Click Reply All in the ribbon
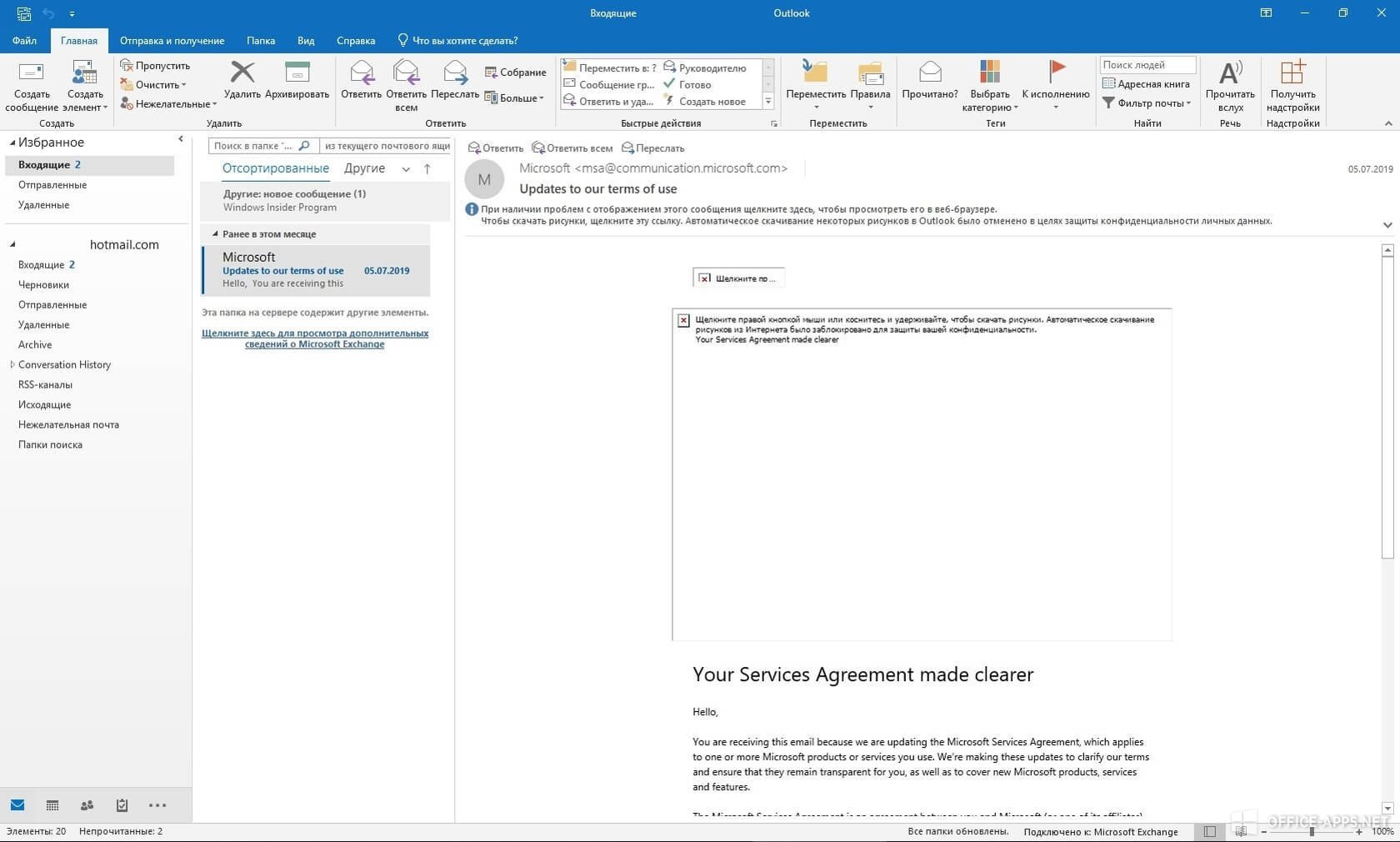The image size is (1400, 842). pyautogui.click(x=406, y=86)
